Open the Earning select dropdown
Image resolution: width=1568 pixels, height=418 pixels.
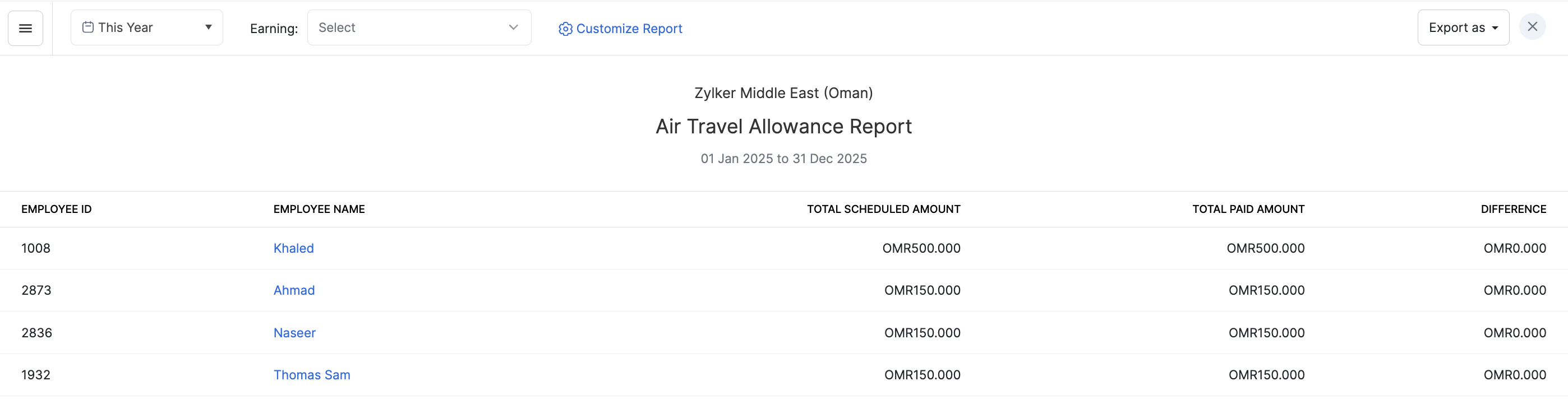tap(418, 27)
